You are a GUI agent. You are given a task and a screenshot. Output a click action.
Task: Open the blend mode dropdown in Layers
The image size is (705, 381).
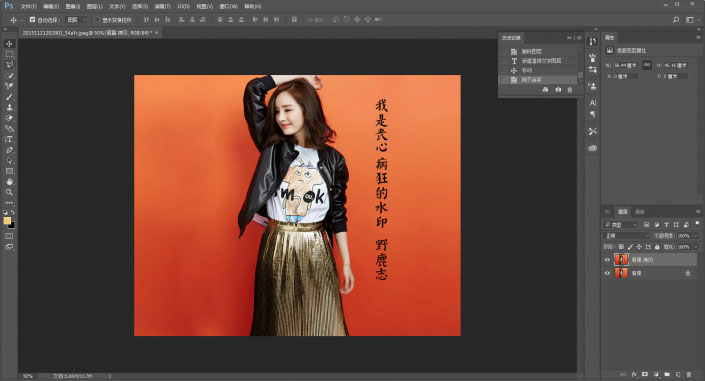(x=626, y=236)
